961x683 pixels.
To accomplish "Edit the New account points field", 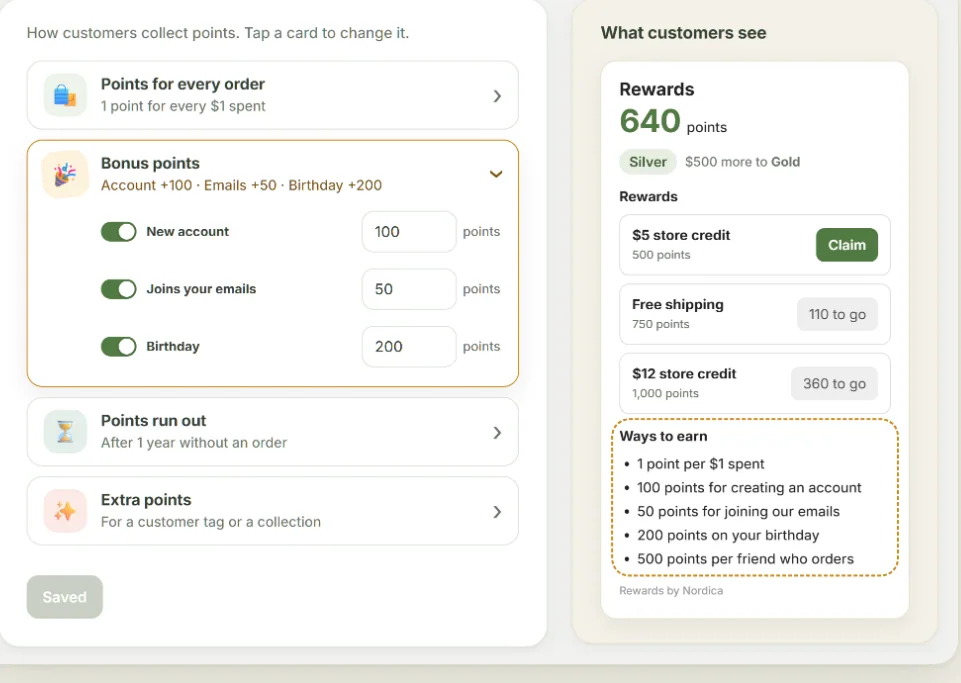I will pos(409,232).
